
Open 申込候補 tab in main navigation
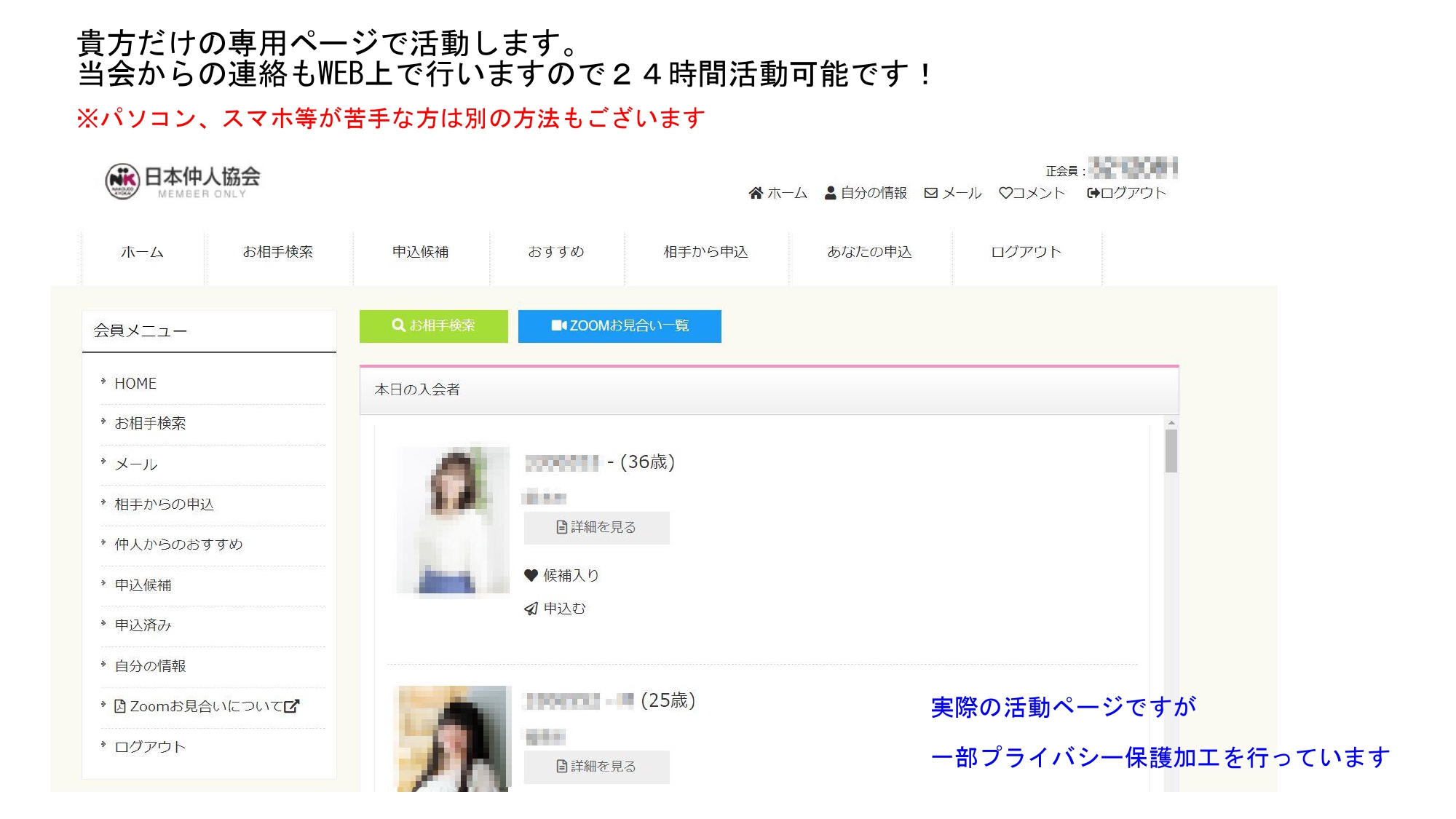point(421,252)
